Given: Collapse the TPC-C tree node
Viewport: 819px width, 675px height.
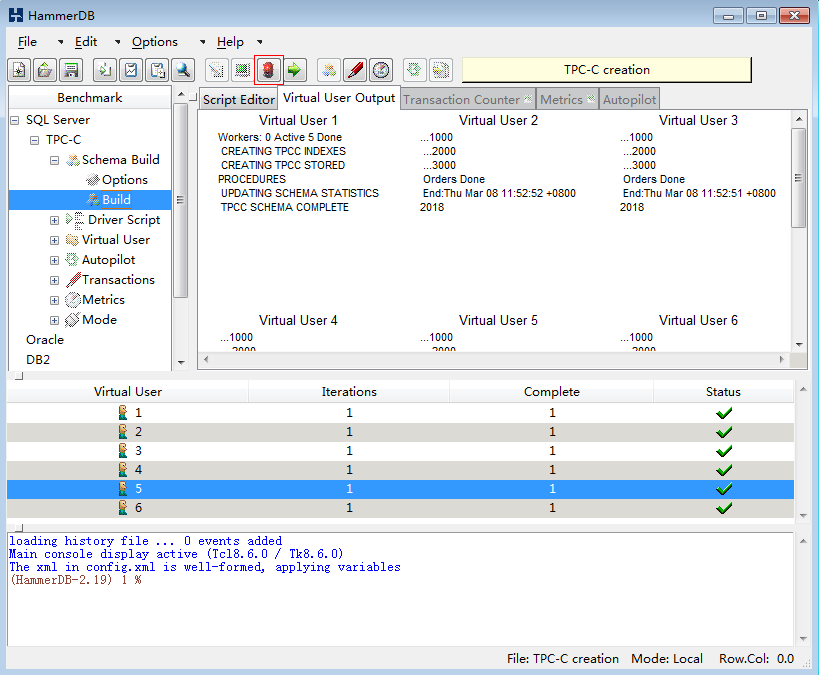Looking at the screenshot, I should [34, 140].
